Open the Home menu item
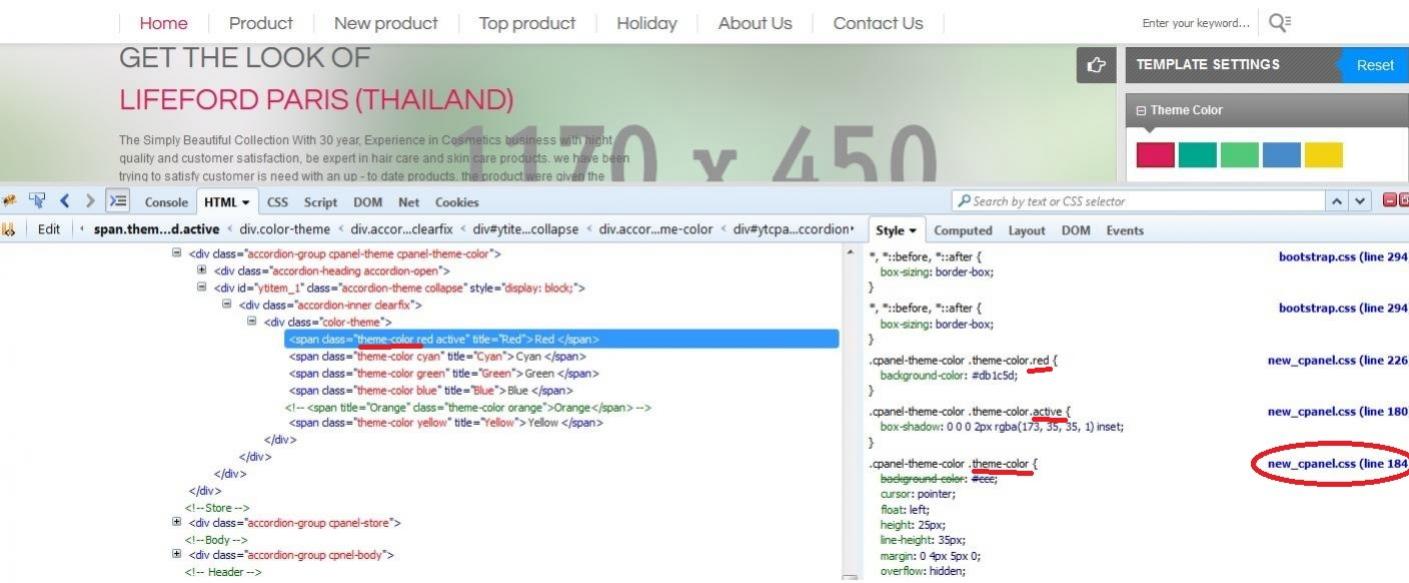 click(x=163, y=23)
